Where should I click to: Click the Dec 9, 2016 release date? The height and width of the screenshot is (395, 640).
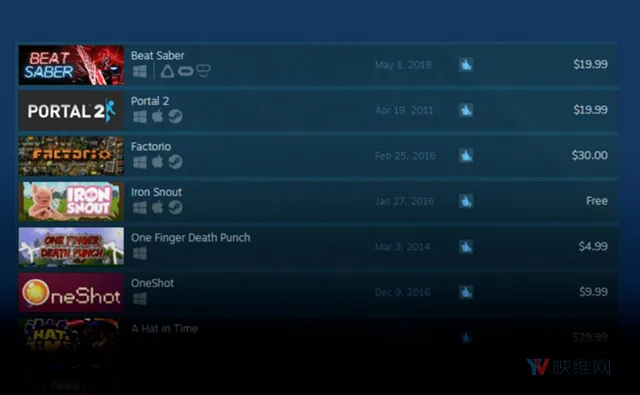click(402, 292)
